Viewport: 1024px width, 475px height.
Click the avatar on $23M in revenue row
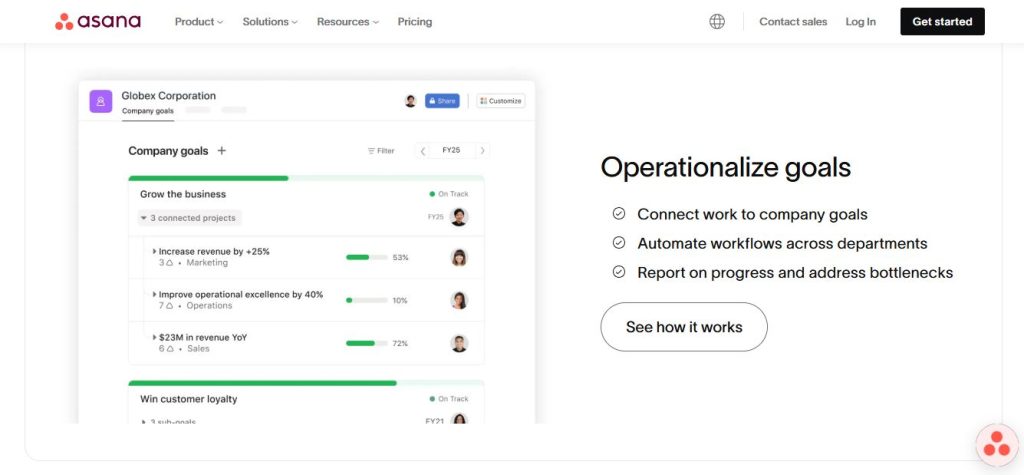459,343
